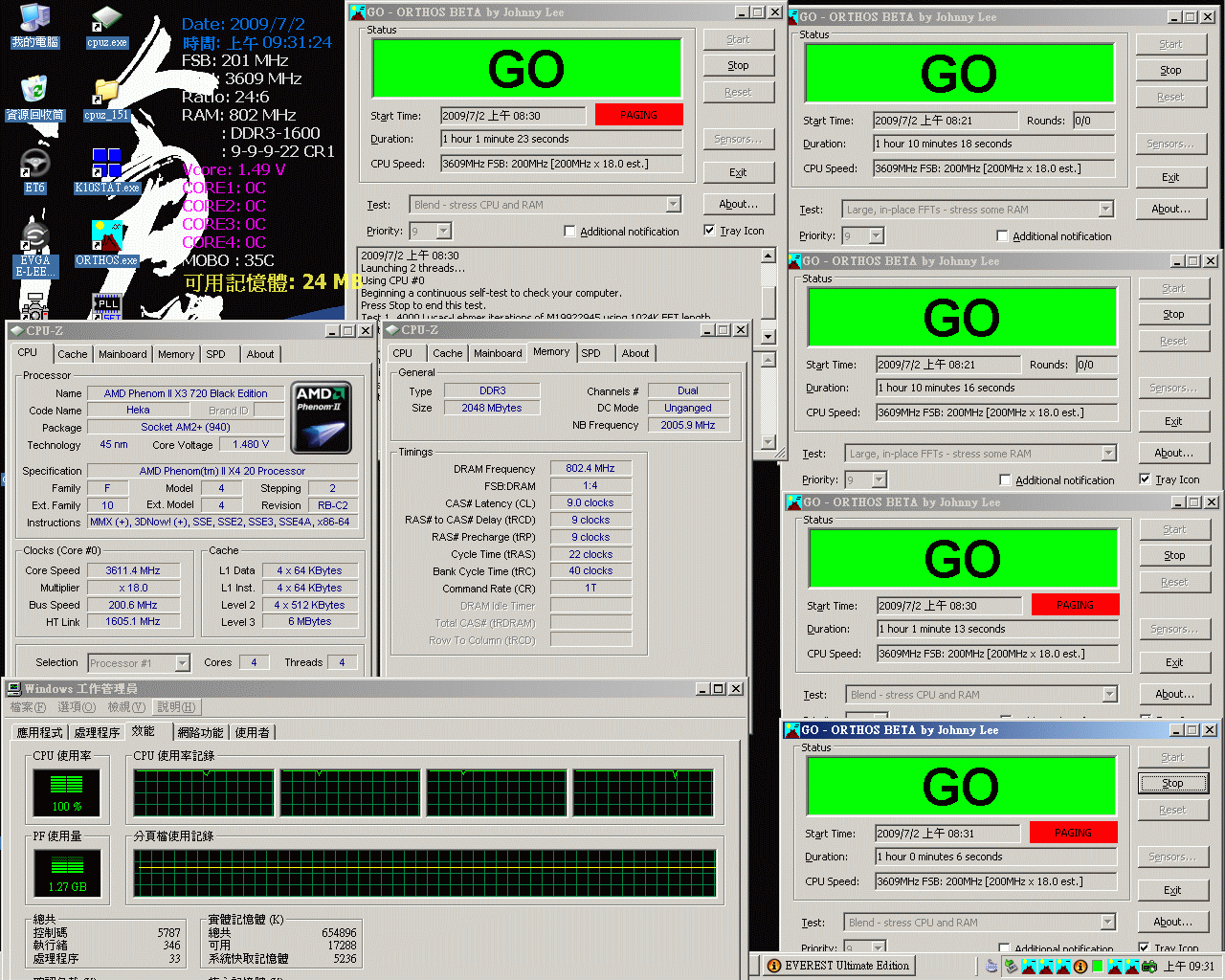Click Stop in the 1 minute 13 seconds Orthos window

[x=1174, y=556]
